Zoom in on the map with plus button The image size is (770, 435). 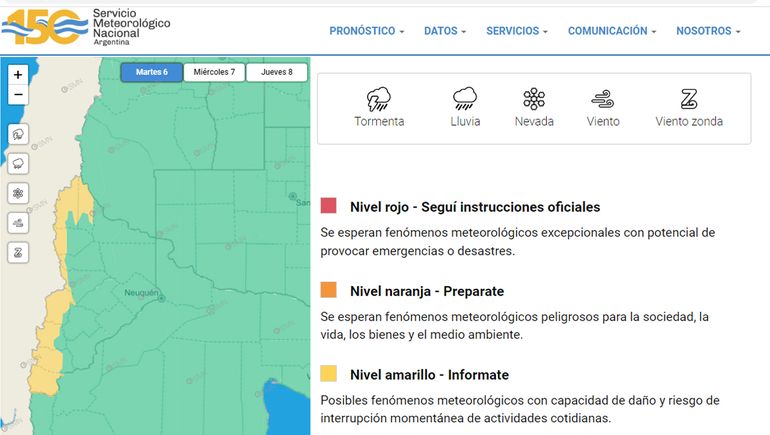pos(18,75)
